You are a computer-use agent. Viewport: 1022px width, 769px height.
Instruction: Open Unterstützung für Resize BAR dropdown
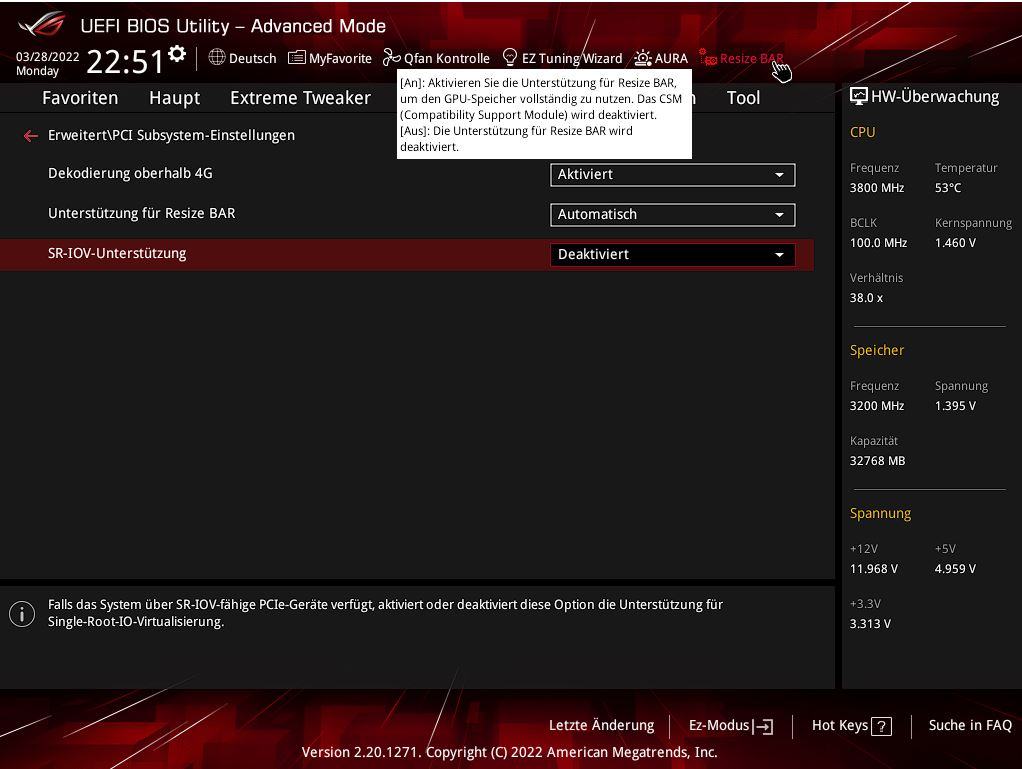[x=673, y=214]
